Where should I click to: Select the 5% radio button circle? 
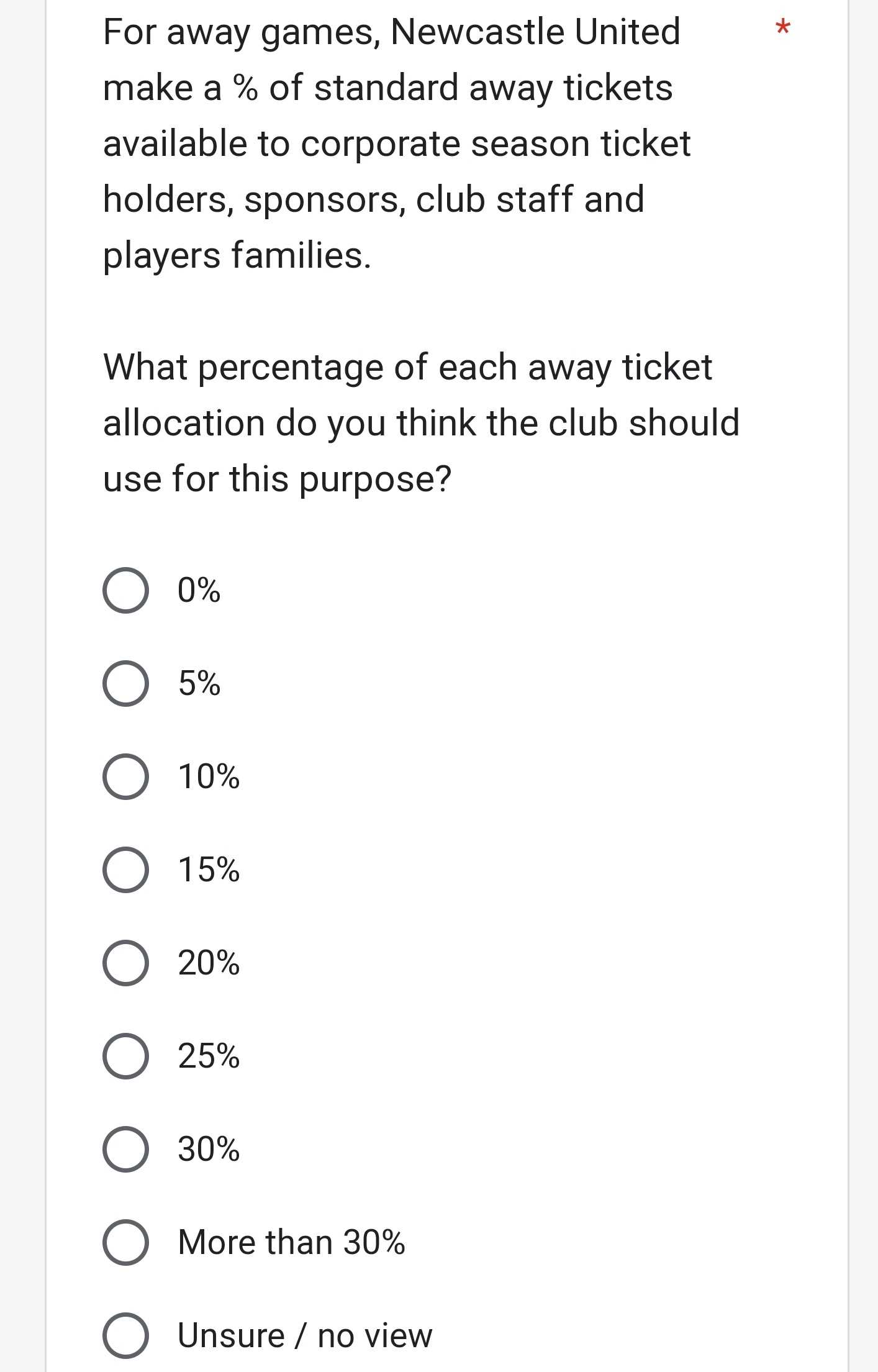pos(125,683)
